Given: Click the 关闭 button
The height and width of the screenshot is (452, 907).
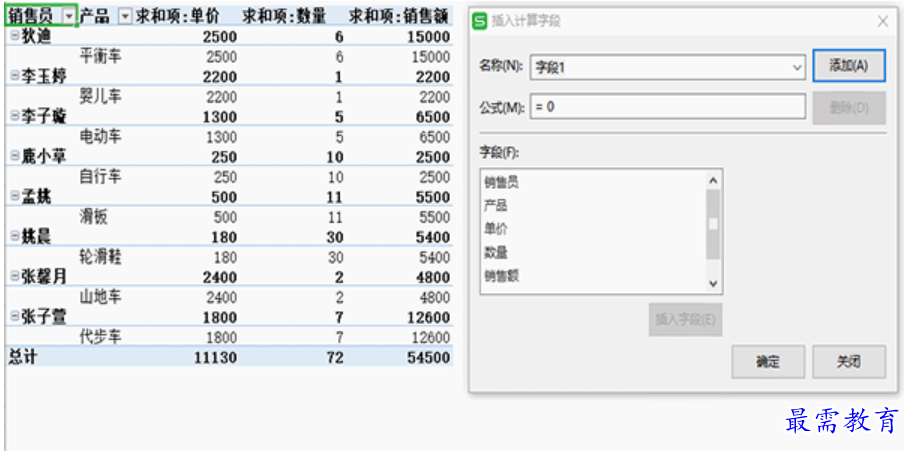Looking at the screenshot, I should pos(849,362).
